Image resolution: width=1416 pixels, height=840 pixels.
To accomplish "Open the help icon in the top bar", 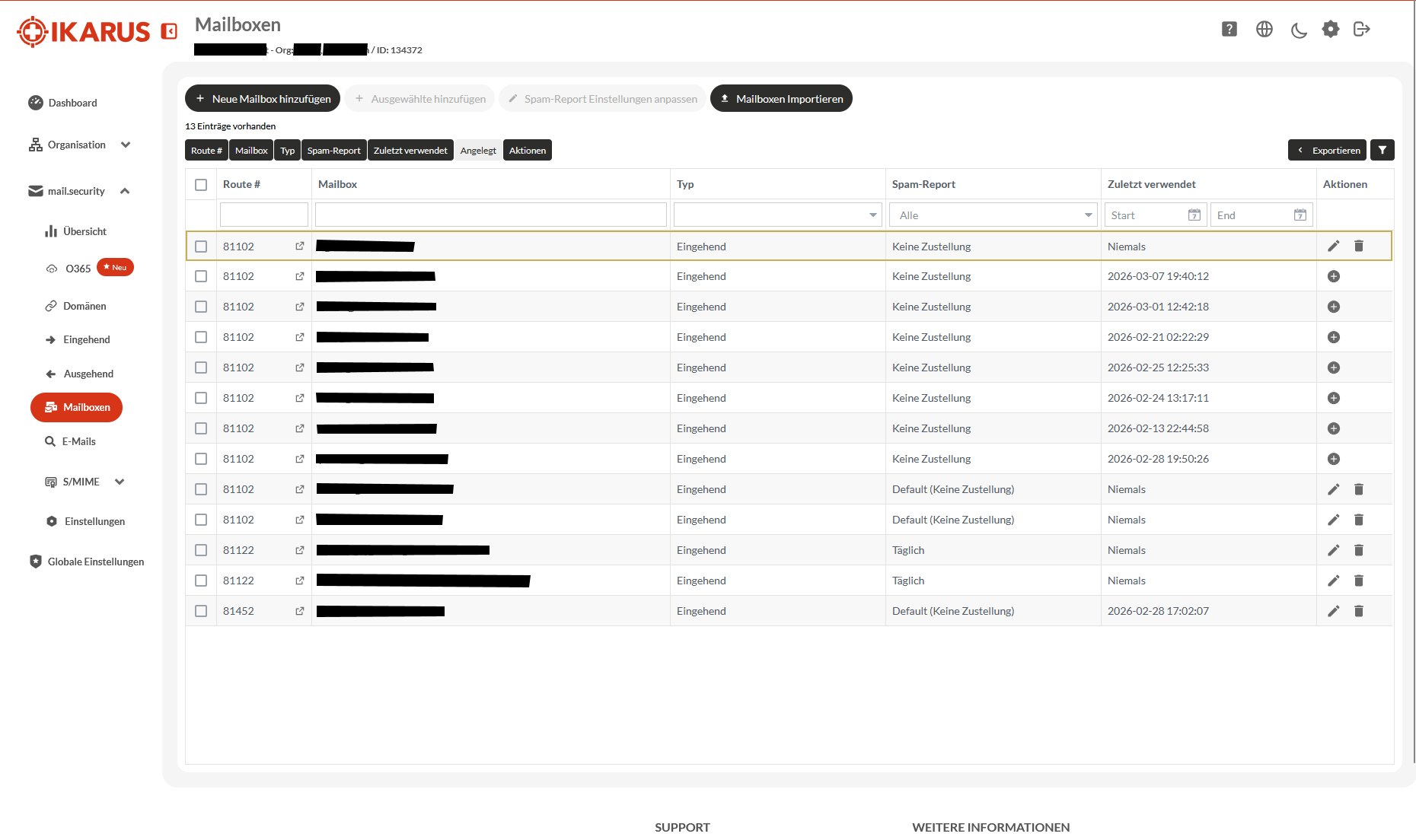I will tap(1229, 29).
